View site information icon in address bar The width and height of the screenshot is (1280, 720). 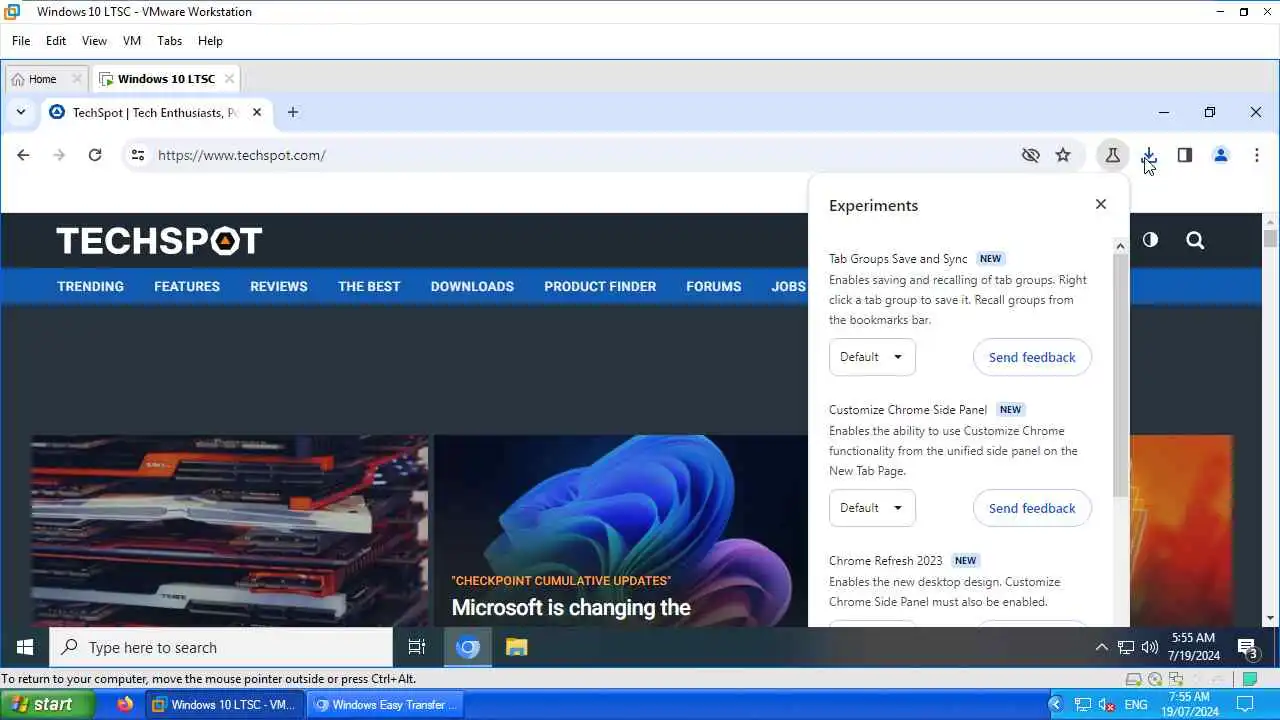pos(138,155)
